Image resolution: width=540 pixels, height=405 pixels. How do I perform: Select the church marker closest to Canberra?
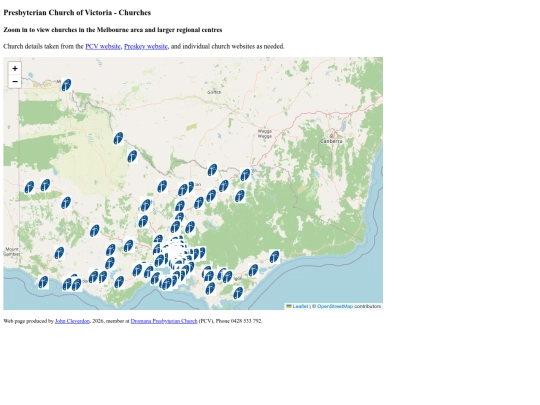[x=245, y=175]
